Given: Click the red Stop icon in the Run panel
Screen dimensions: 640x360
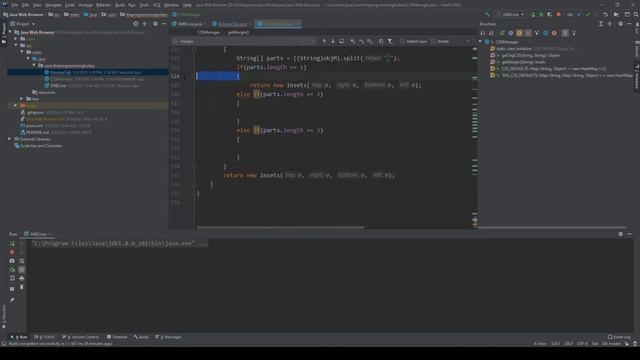Looking at the screenshot, I should pyautogui.click(x=12, y=252).
